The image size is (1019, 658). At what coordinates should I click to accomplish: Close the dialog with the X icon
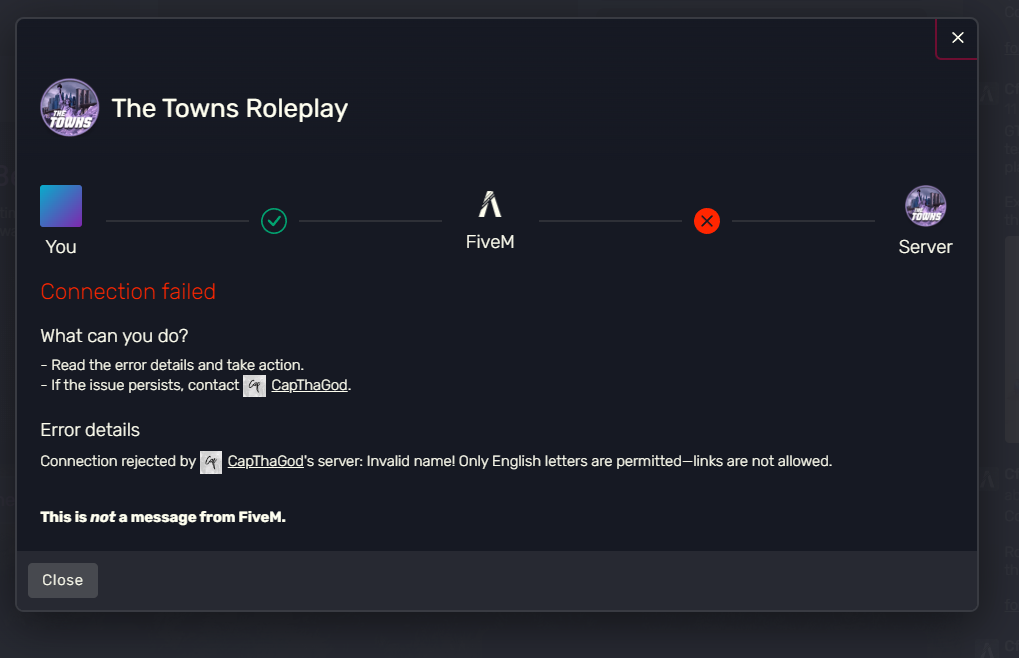coord(957,38)
